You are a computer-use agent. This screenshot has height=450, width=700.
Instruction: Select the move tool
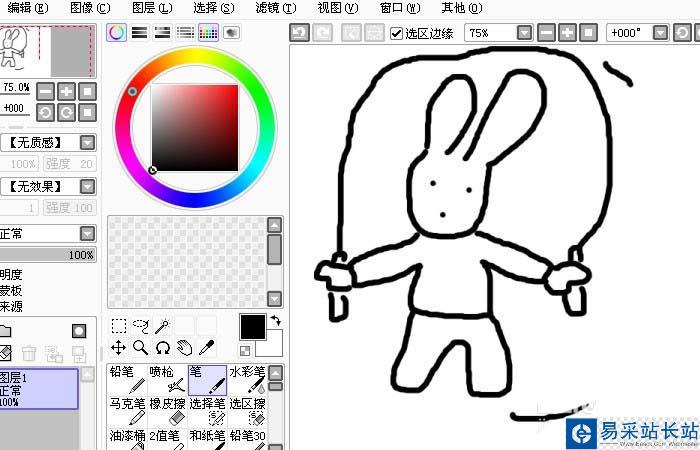[x=119, y=347]
